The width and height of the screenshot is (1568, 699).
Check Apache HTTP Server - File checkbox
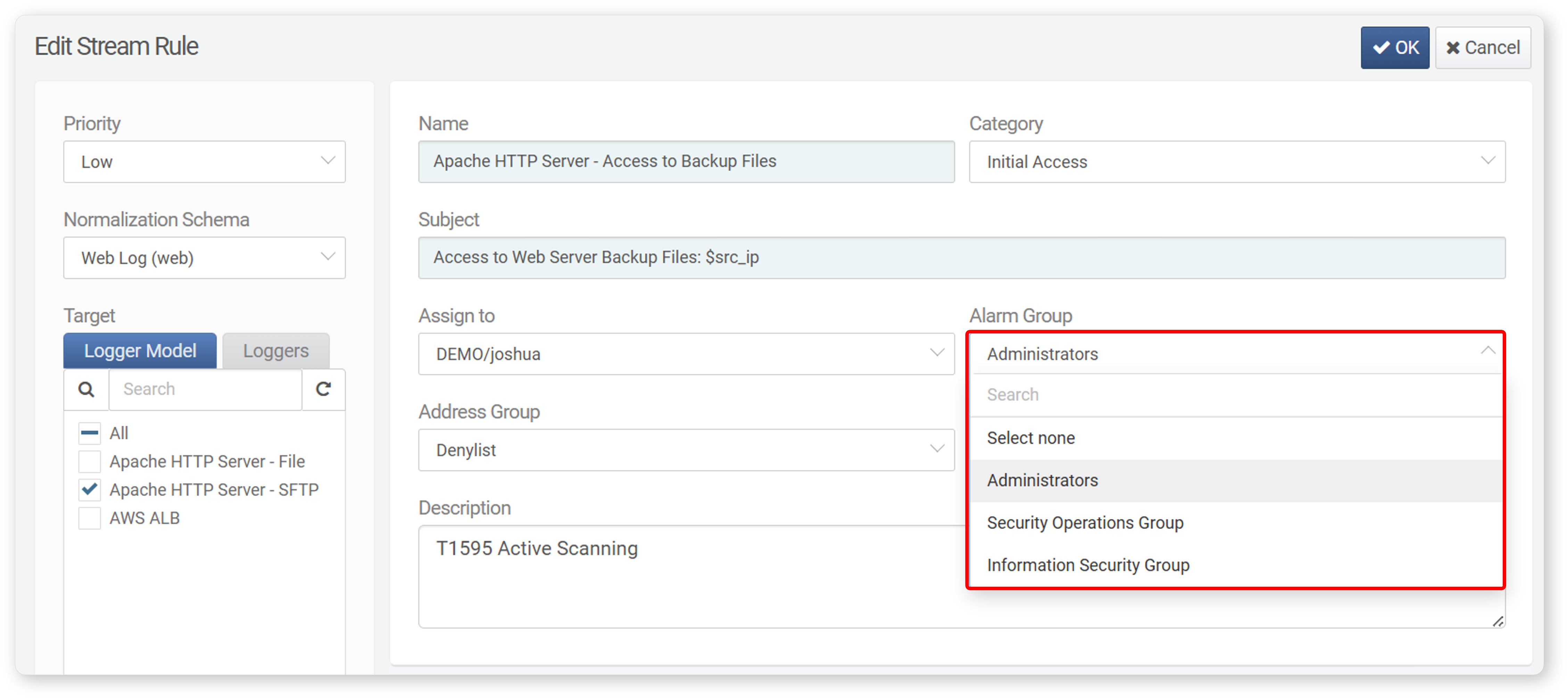tap(90, 462)
